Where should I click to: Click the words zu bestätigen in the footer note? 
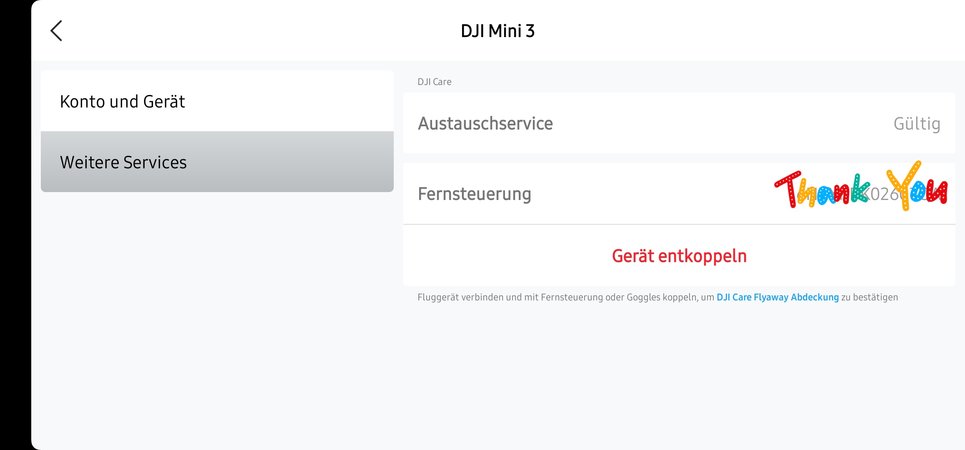[x=870, y=297]
